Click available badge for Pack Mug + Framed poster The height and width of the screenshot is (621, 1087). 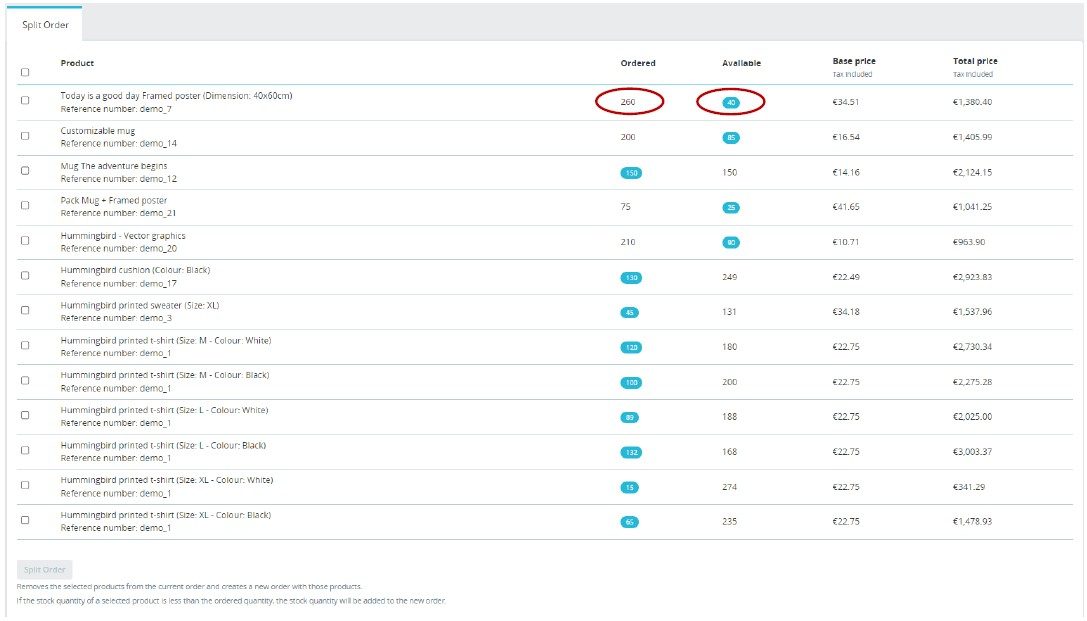click(731, 207)
